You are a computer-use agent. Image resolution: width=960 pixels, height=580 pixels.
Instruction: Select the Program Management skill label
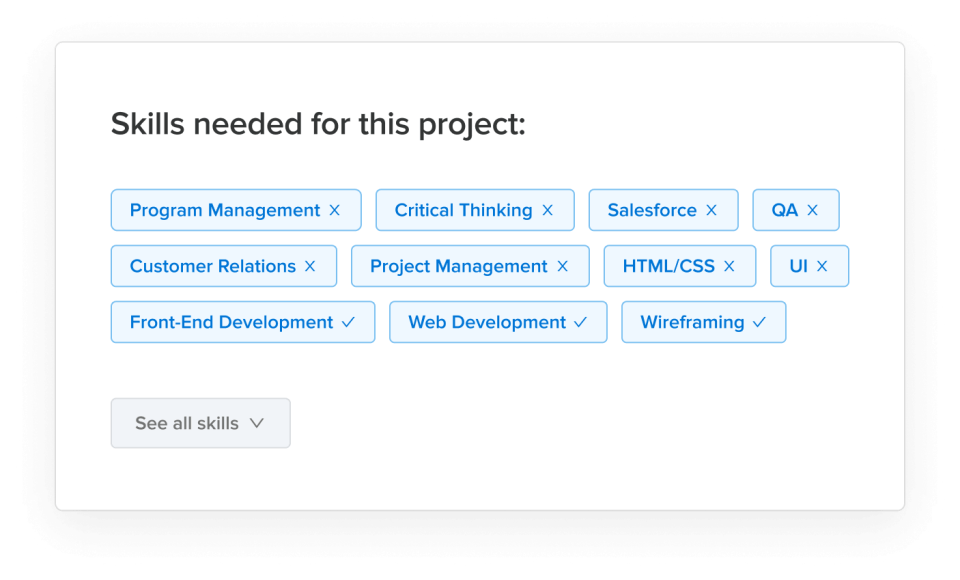pyautogui.click(x=225, y=210)
